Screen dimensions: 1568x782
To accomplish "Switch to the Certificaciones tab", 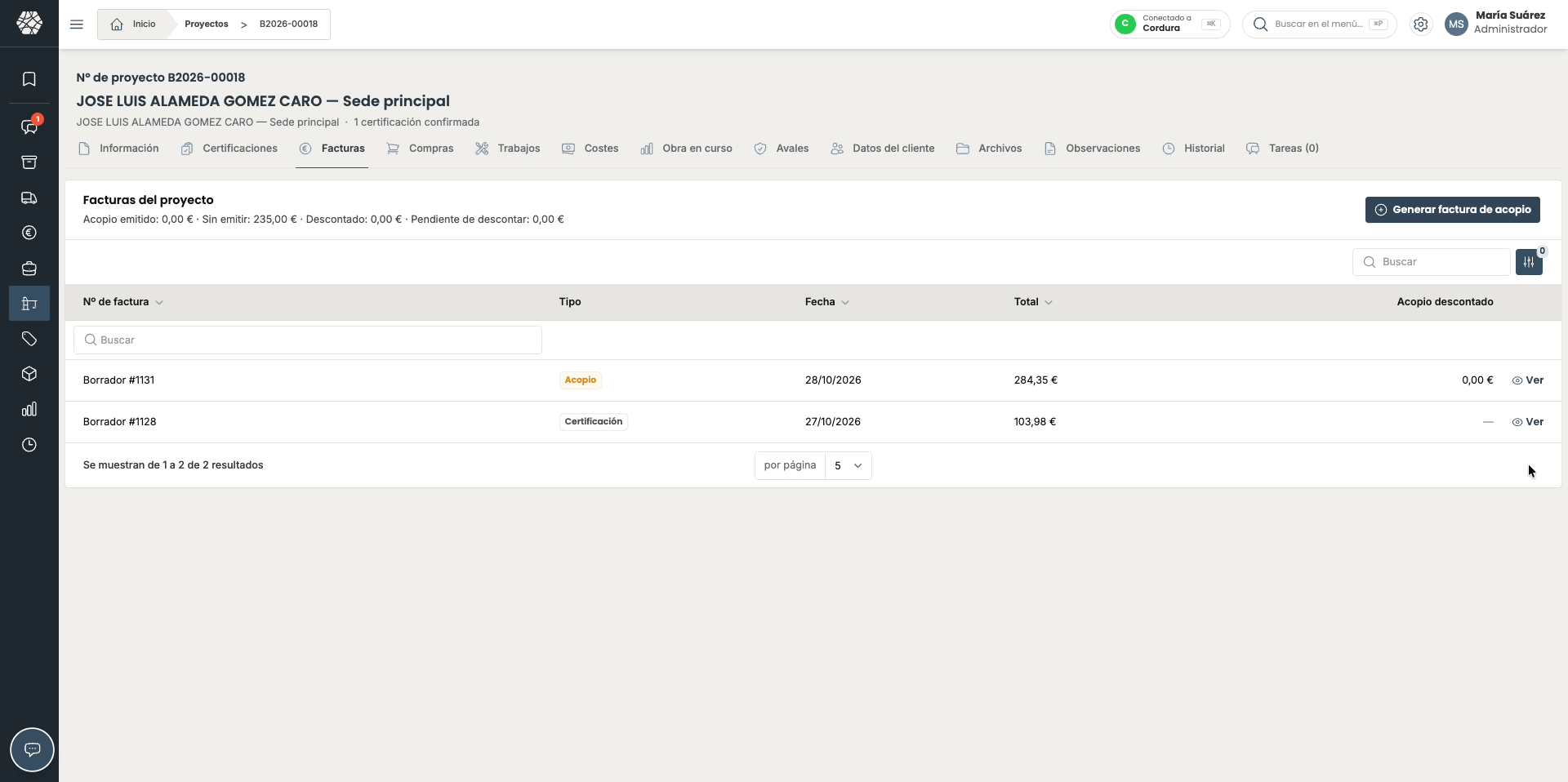I will click(229, 149).
